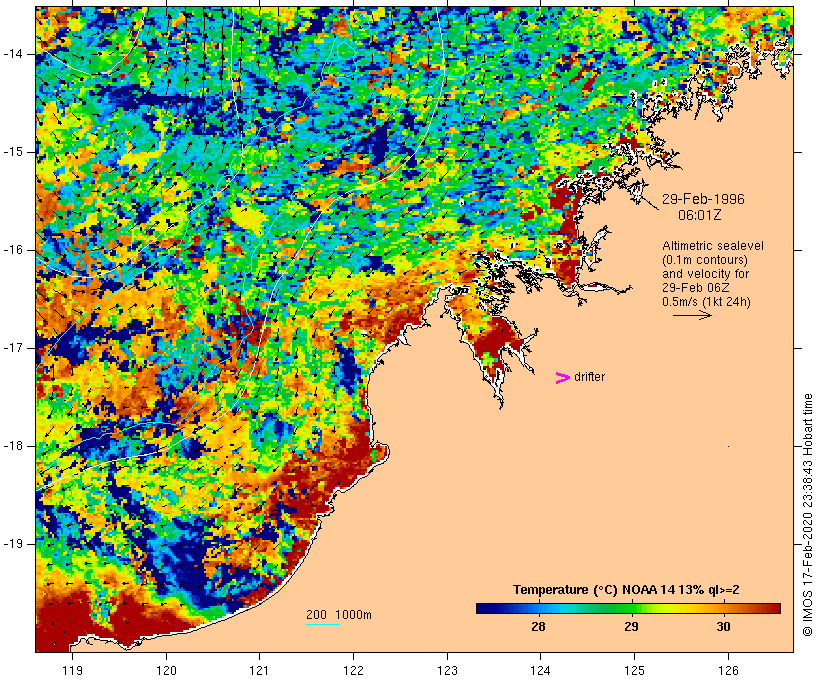Click the temperature colorbar title text
Image resolution: width=820 pixels, height=680 pixels.
coord(626,590)
